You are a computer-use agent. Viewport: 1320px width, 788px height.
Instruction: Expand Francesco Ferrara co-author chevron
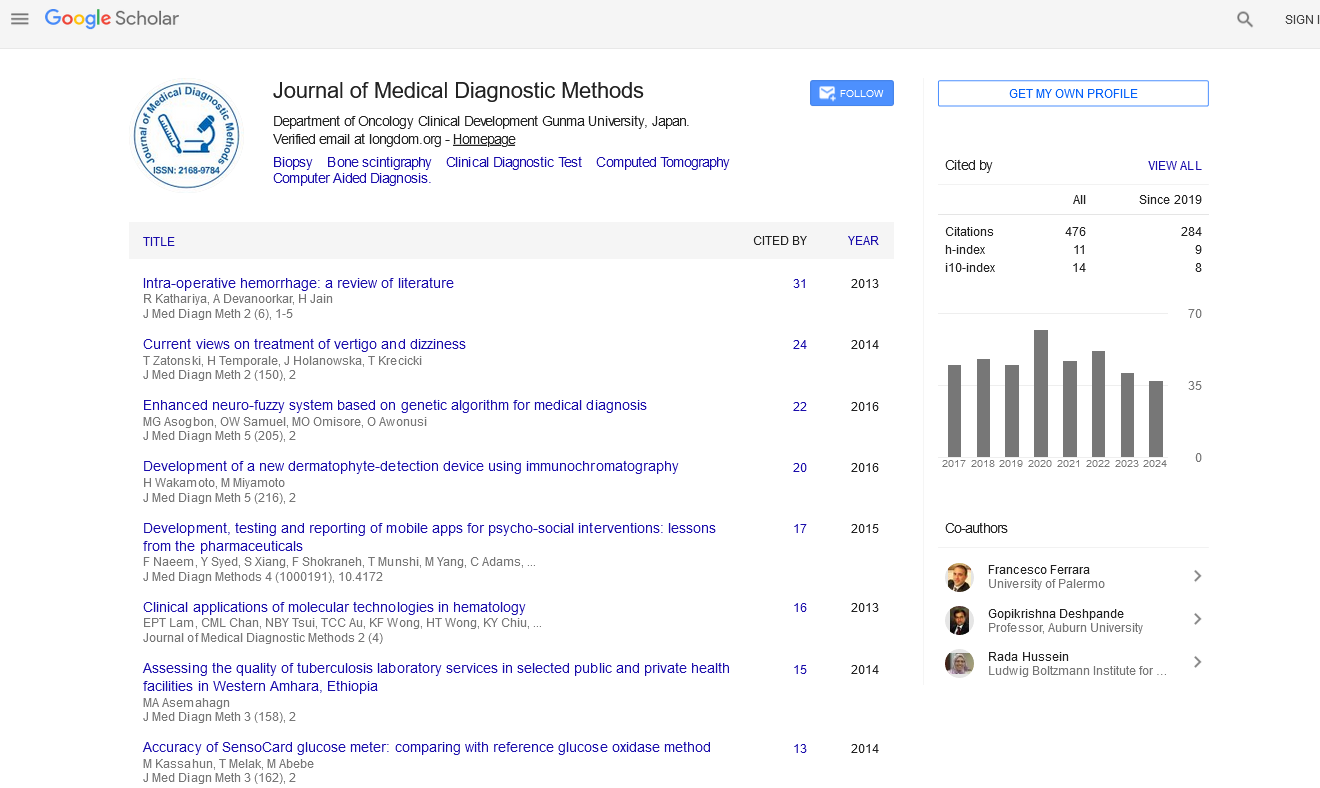pyautogui.click(x=1197, y=576)
